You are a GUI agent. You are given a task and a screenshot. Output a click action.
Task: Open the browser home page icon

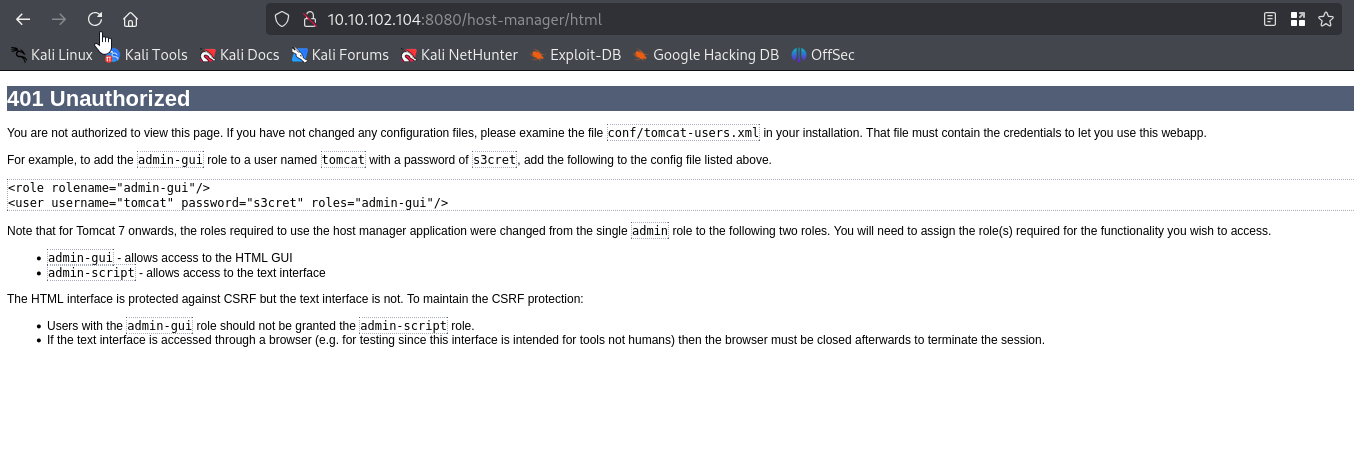pos(130,19)
